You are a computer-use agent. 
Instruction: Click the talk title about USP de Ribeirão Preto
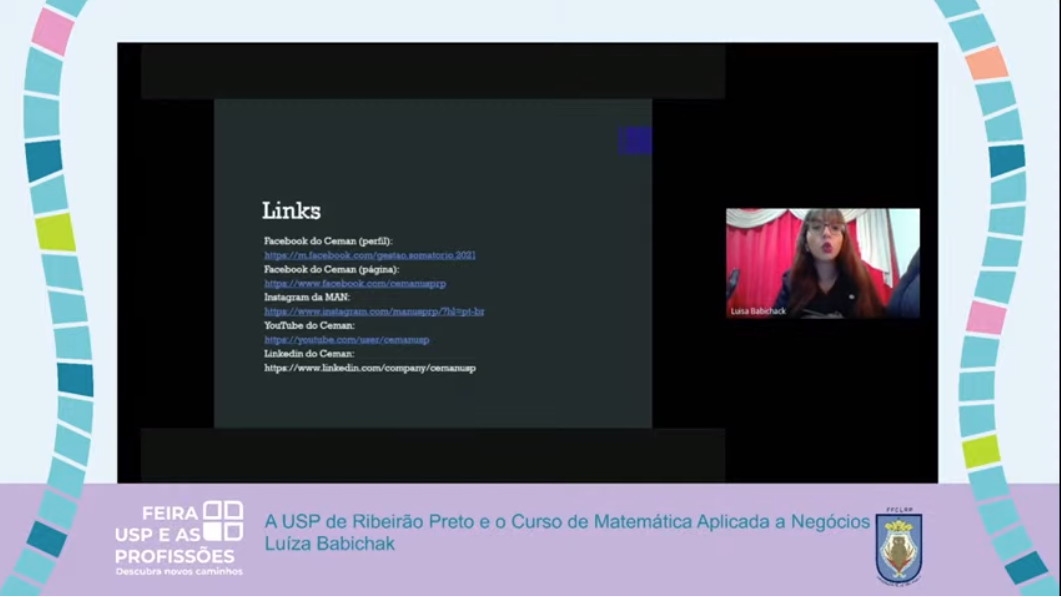[x=567, y=522]
